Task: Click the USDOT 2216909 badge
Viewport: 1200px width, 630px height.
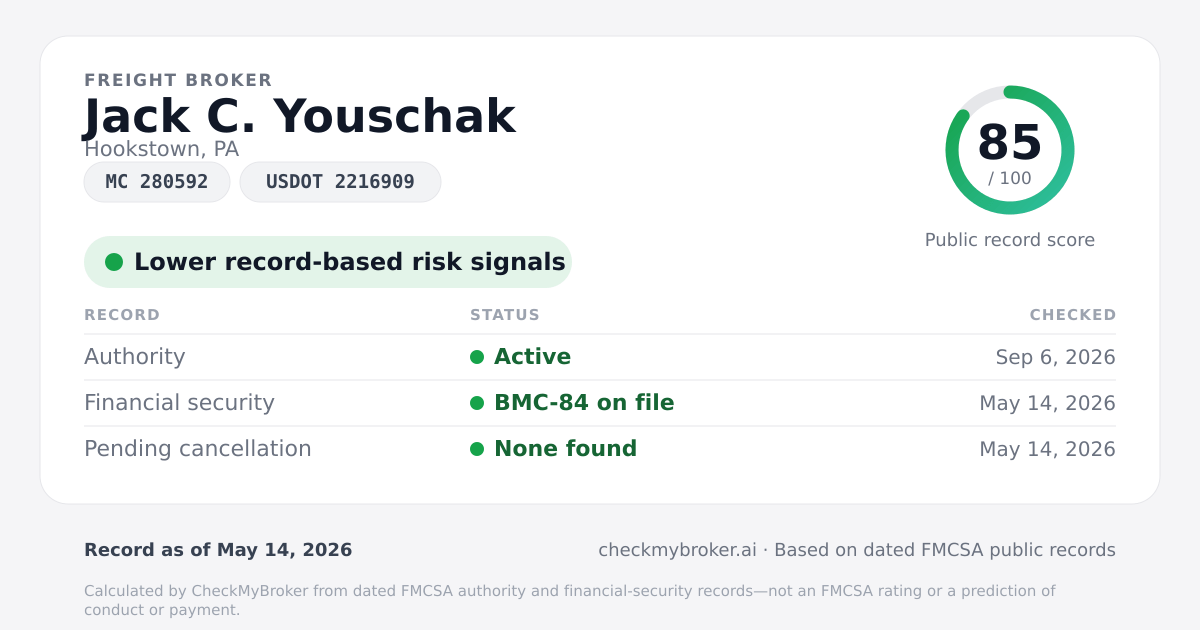Action: (x=340, y=182)
